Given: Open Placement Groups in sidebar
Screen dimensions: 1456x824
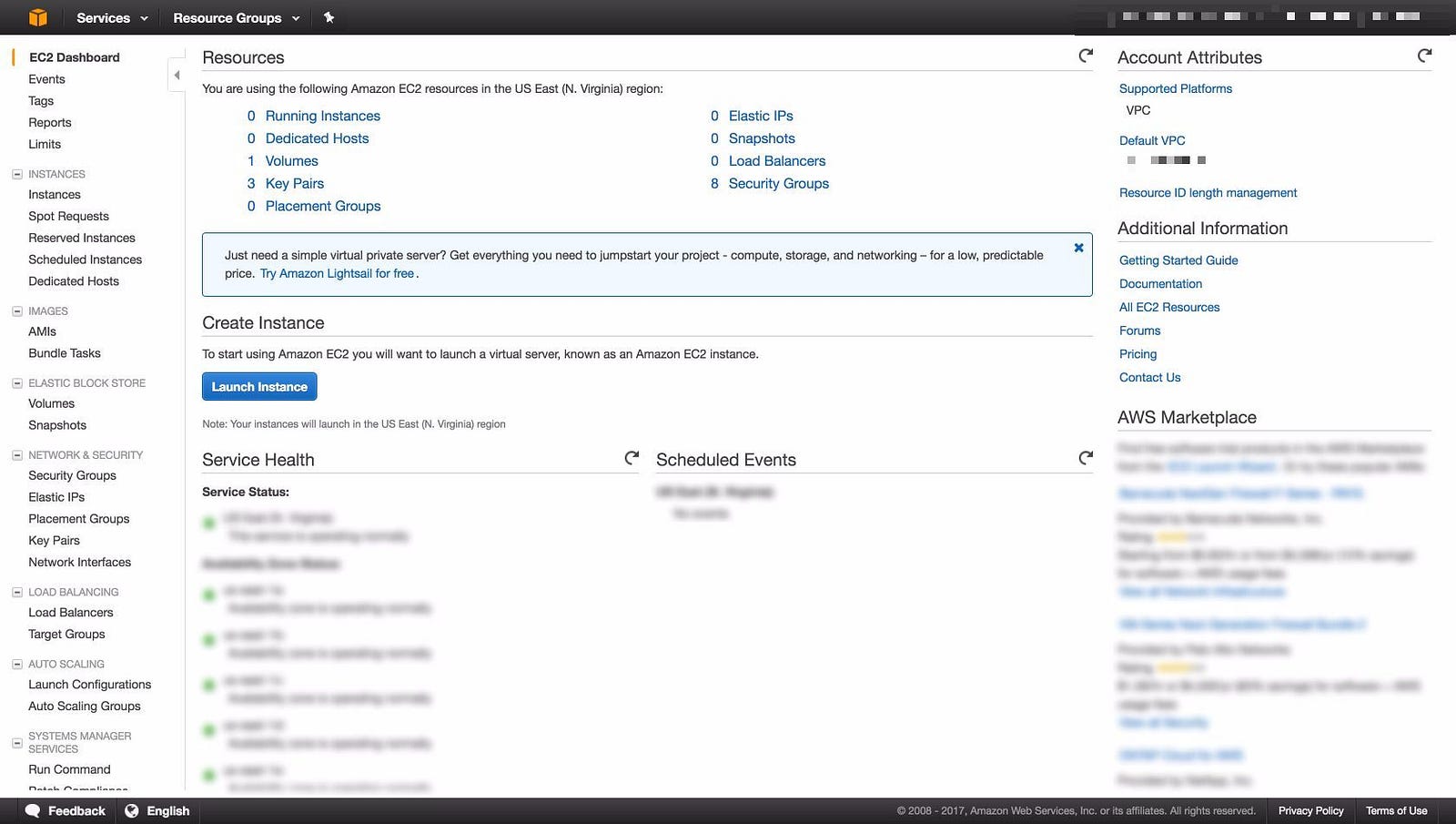Looking at the screenshot, I should (x=79, y=519).
